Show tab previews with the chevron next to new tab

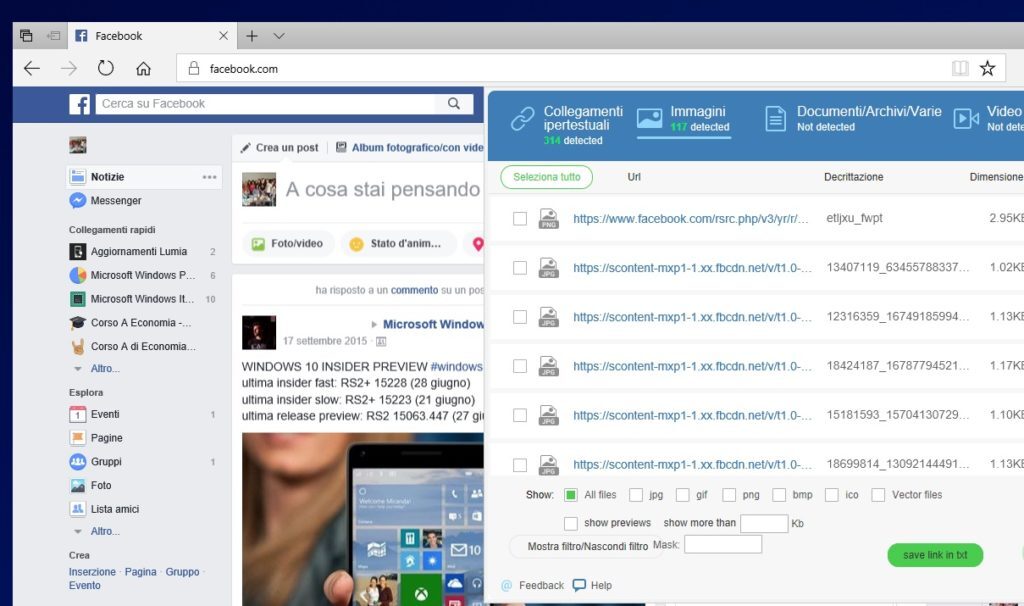[x=279, y=36]
